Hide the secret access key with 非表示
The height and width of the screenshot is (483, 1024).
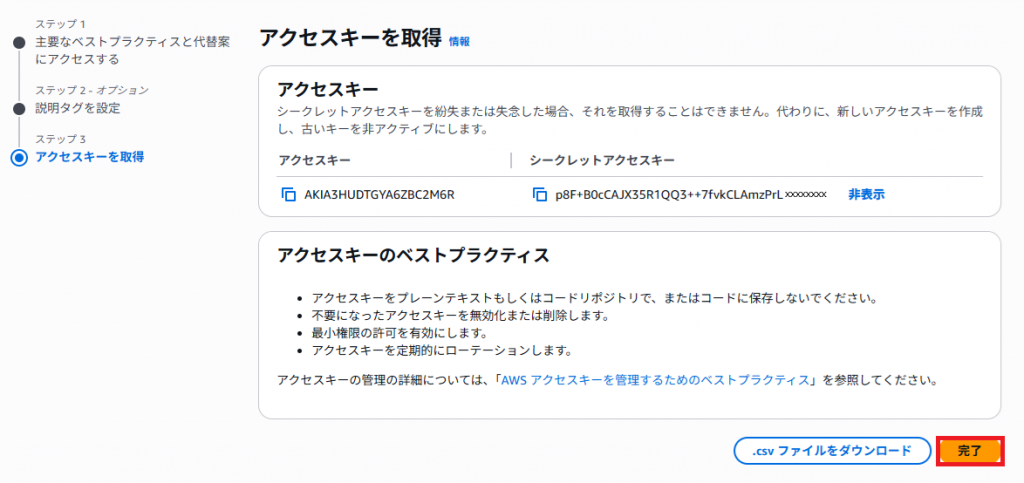tap(866, 194)
